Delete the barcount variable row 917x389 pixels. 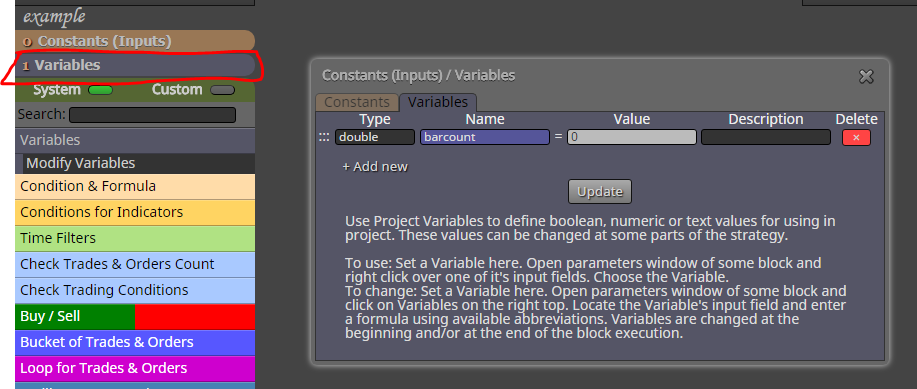click(x=856, y=137)
